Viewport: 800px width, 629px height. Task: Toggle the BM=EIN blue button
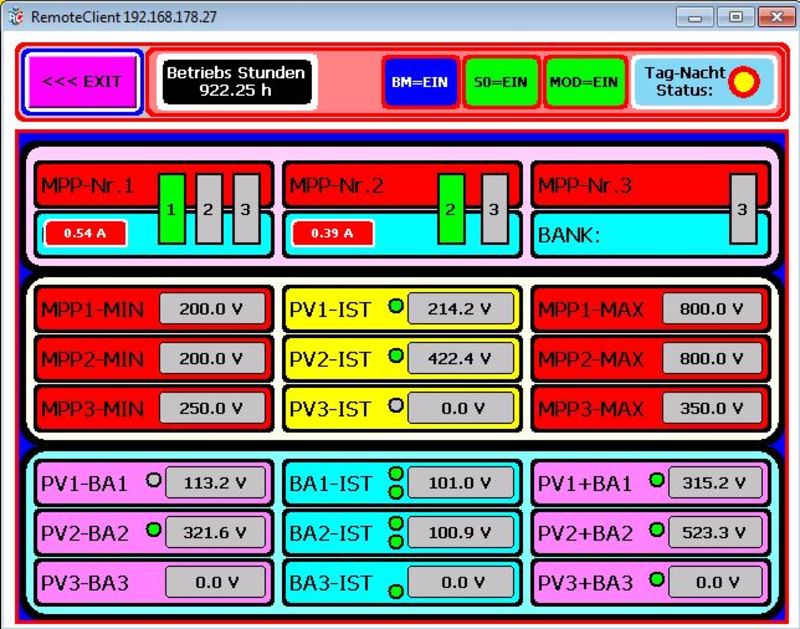pyautogui.click(x=419, y=82)
